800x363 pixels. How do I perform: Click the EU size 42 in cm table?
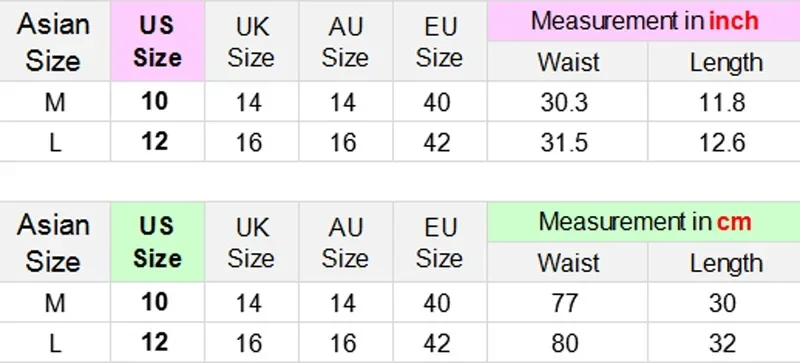[437, 344]
